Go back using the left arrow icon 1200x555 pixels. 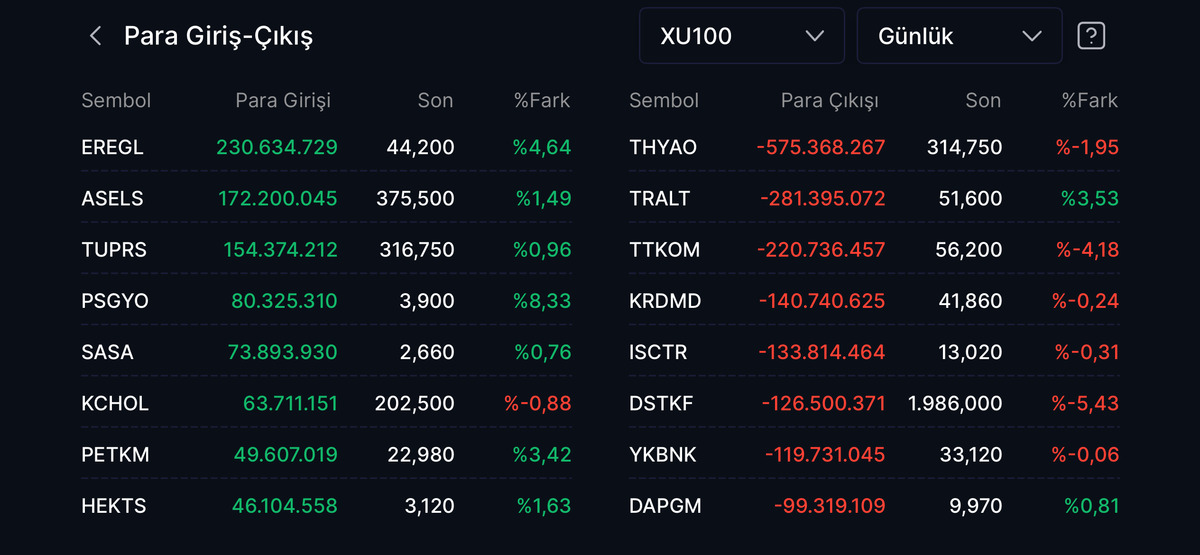coord(96,37)
